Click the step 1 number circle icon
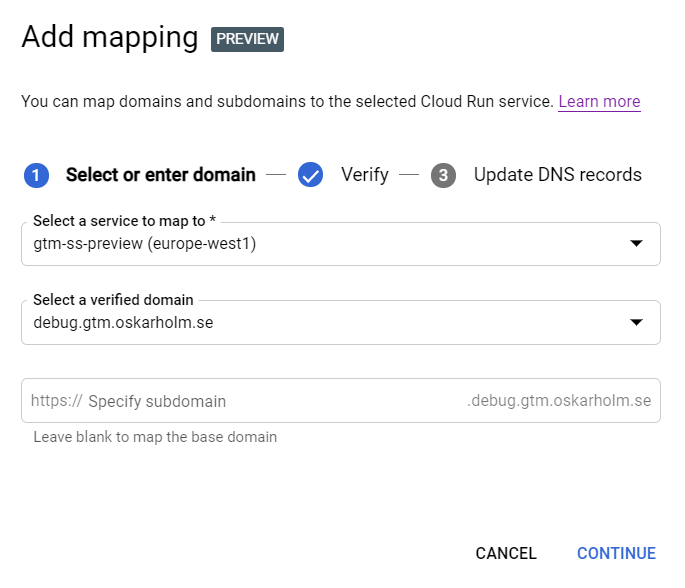The height and width of the screenshot is (588, 685). click(x=35, y=175)
